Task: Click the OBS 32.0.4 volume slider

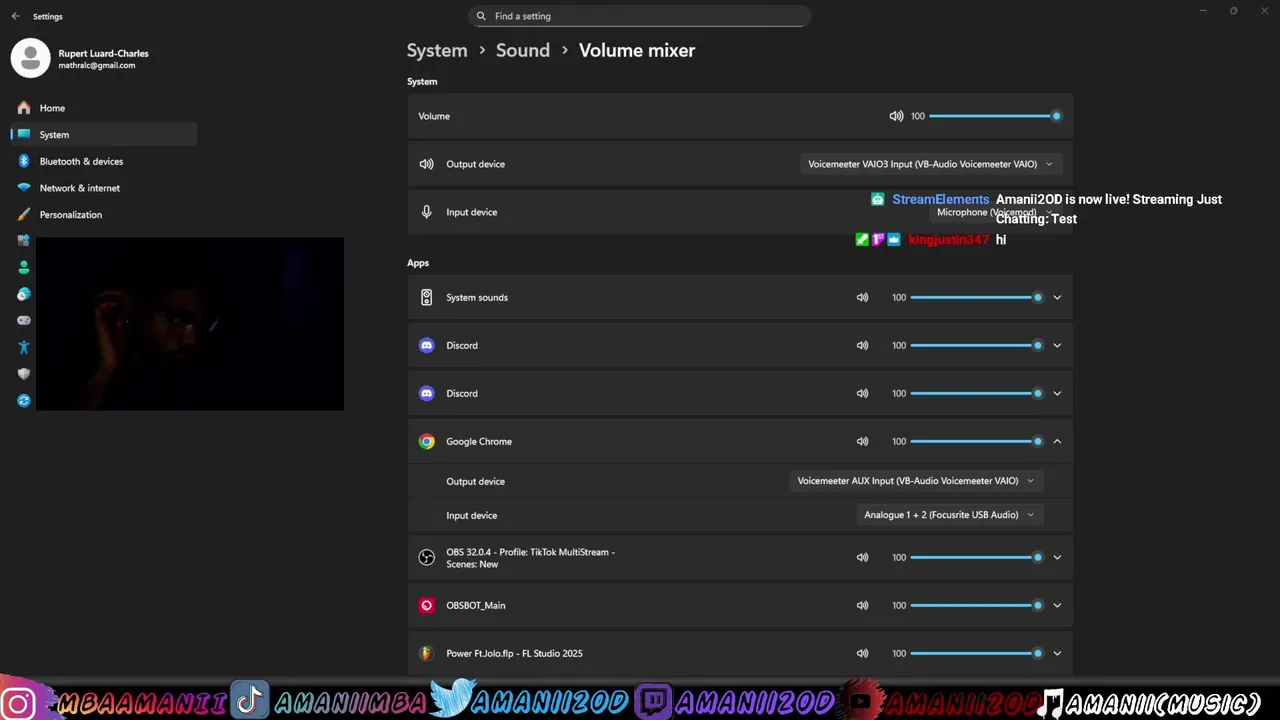Action: click(x=975, y=557)
